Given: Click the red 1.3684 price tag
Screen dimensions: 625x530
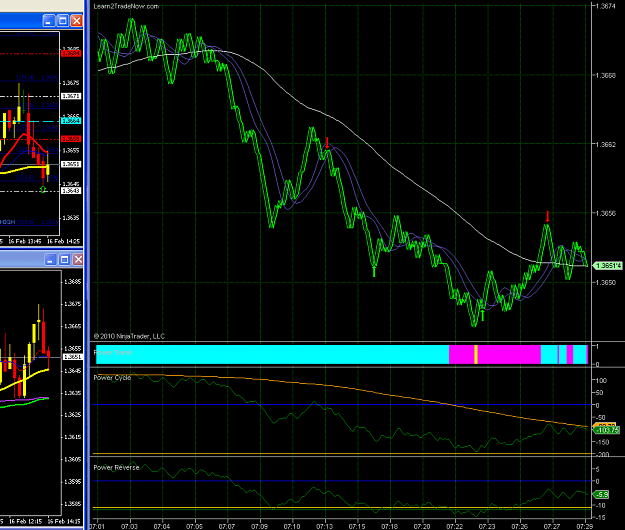Looking at the screenshot, I should click(x=71, y=53).
